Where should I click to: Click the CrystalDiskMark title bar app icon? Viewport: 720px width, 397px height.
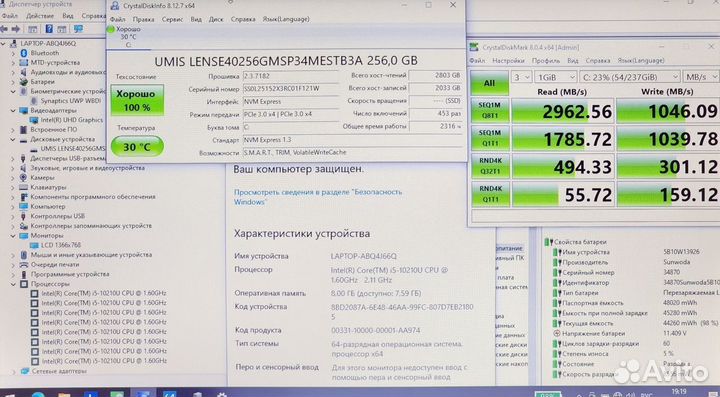[475, 47]
